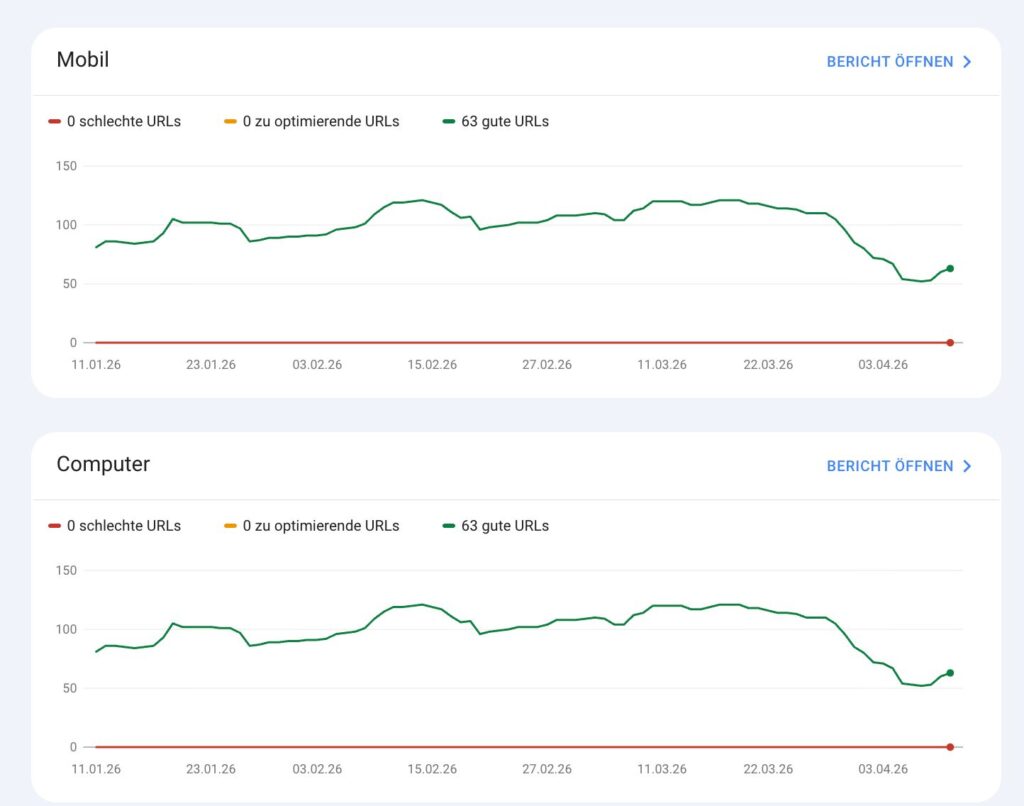Click the 15.02.26 date label on Mobil chart
The height and width of the screenshot is (806, 1024).
[x=432, y=365]
